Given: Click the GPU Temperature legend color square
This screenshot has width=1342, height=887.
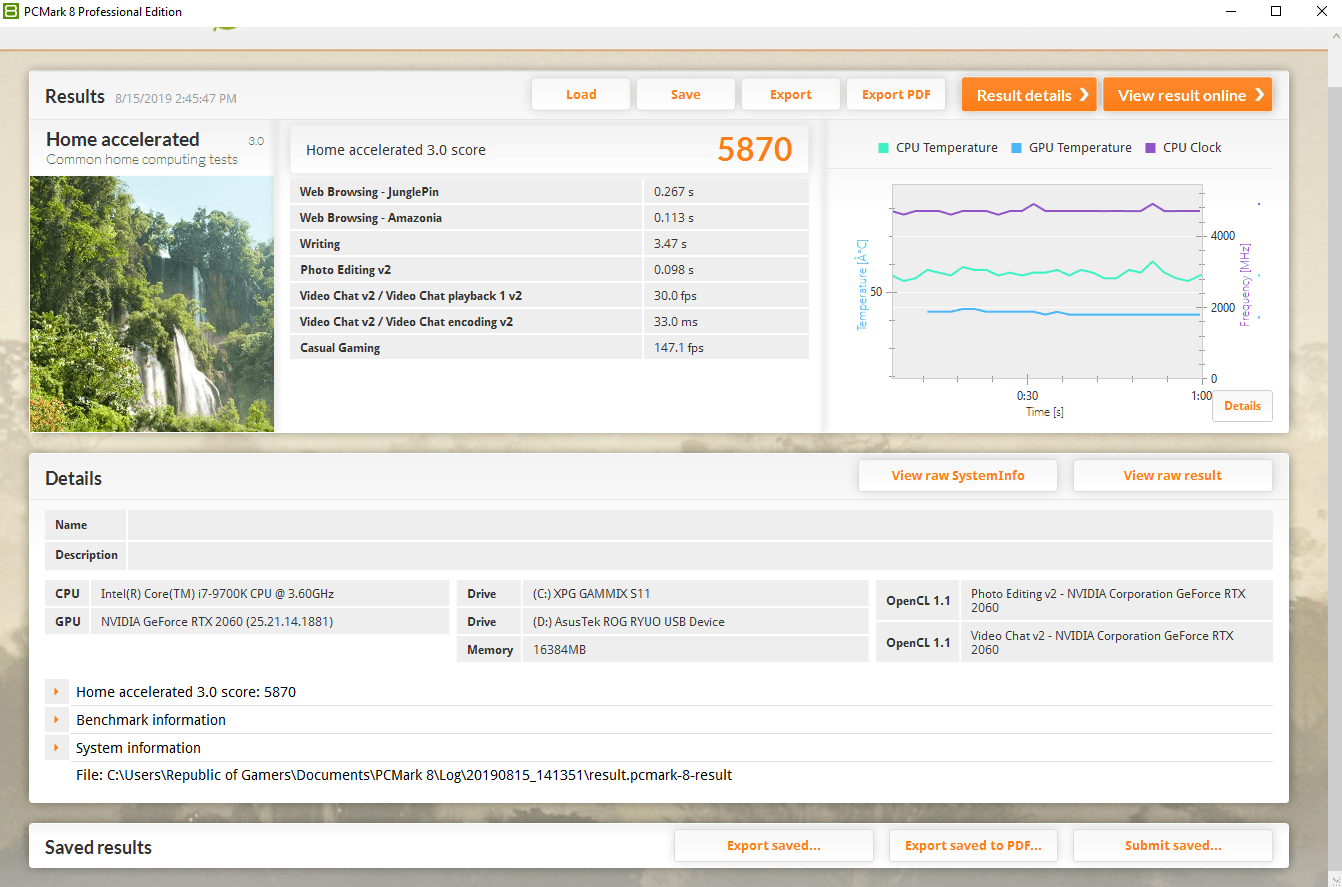Looking at the screenshot, I should tap(1016, 148).
